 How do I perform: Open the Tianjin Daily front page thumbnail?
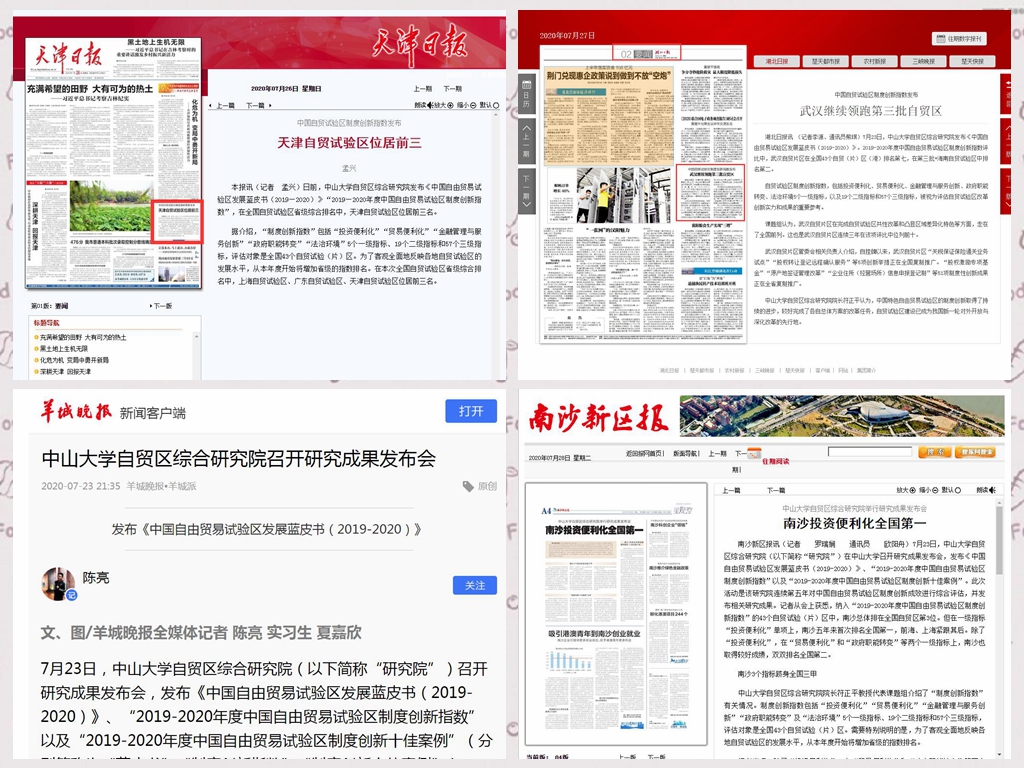coord(113,163)
